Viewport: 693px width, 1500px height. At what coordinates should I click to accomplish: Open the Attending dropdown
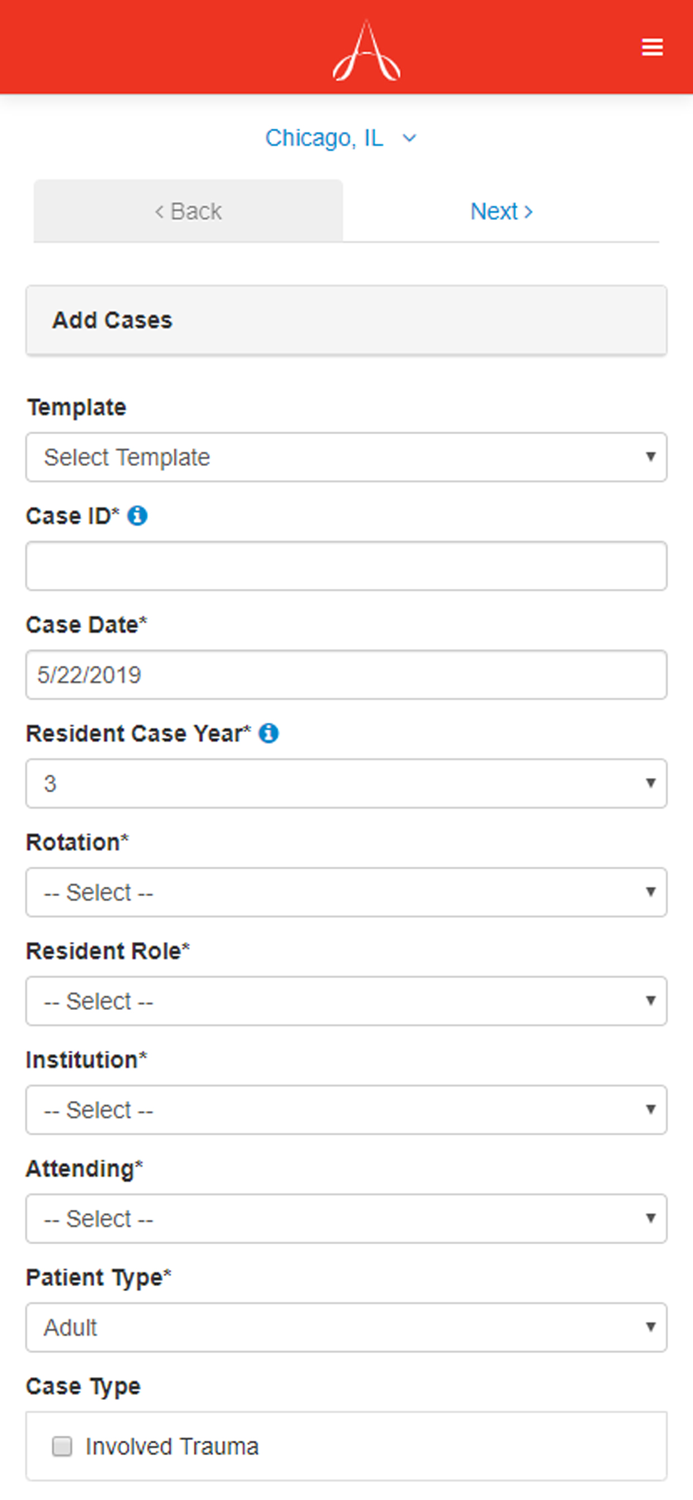pyautogui.click(x=346, y=1218)
